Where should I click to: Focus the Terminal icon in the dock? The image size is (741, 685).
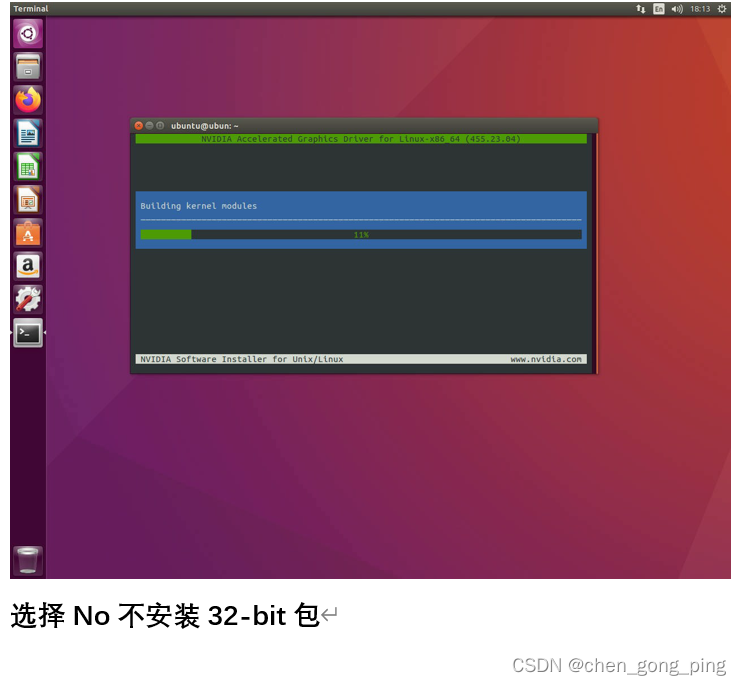28,333
